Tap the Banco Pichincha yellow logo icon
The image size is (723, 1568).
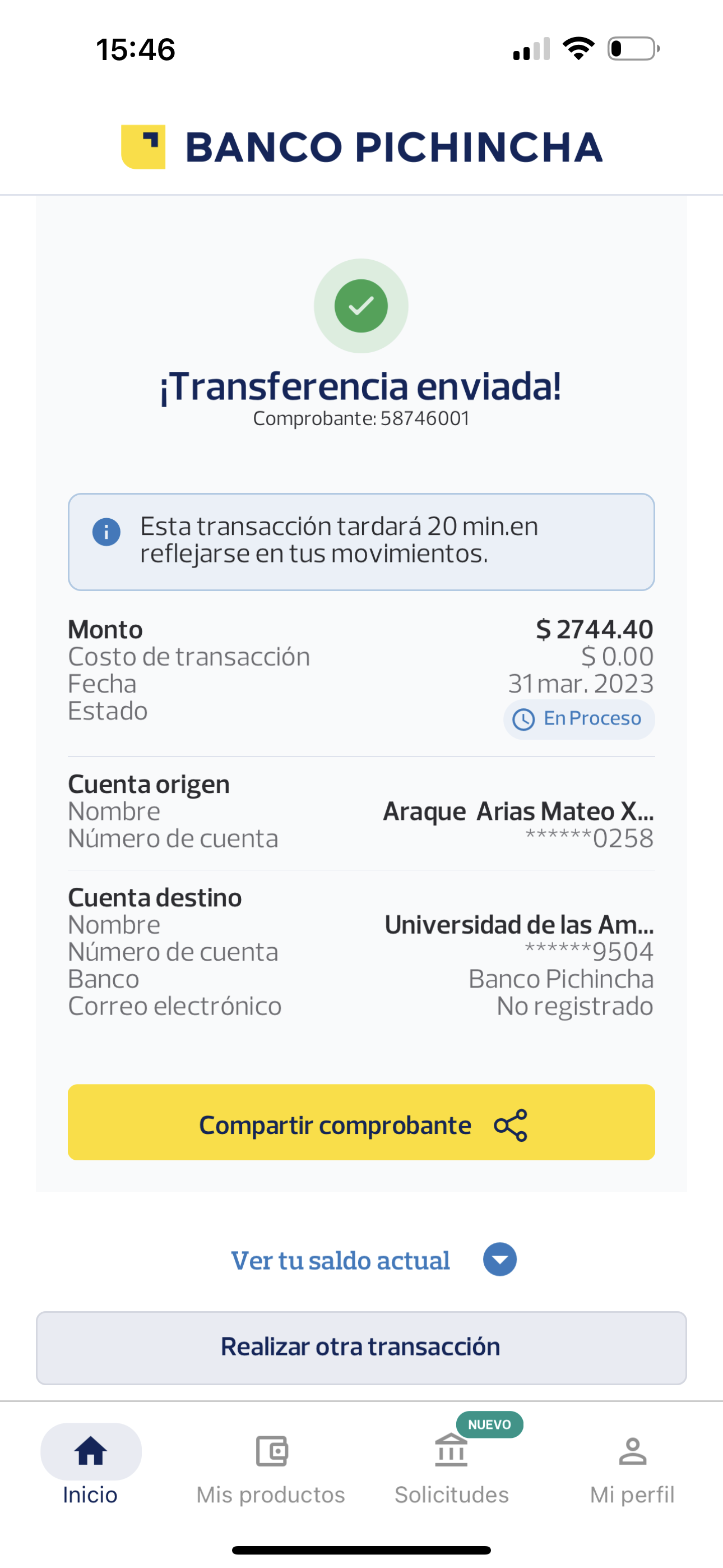(x=143, y=147)
